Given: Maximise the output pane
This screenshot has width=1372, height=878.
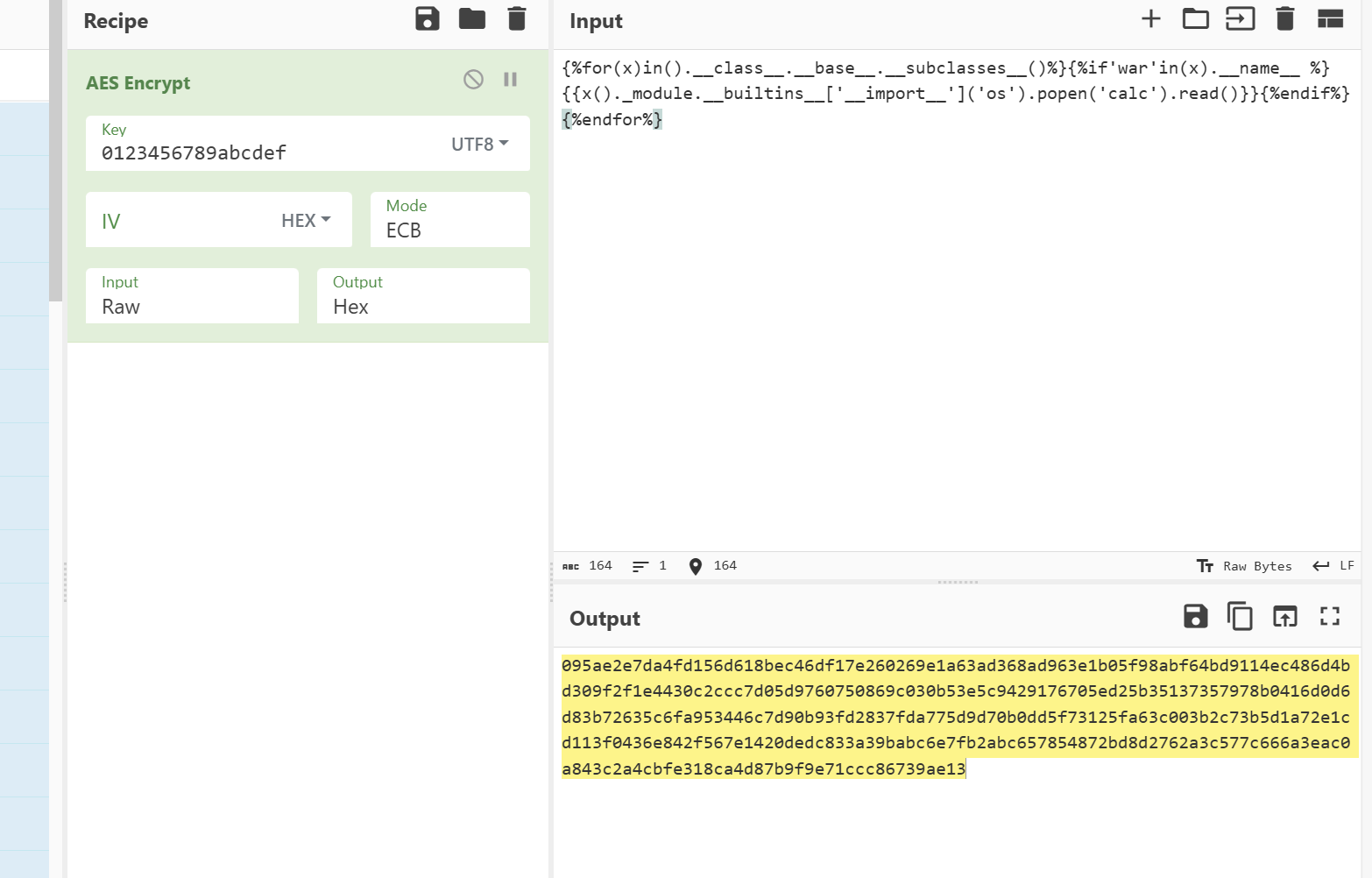Looking at the screenshot, I should [1330, 616].
